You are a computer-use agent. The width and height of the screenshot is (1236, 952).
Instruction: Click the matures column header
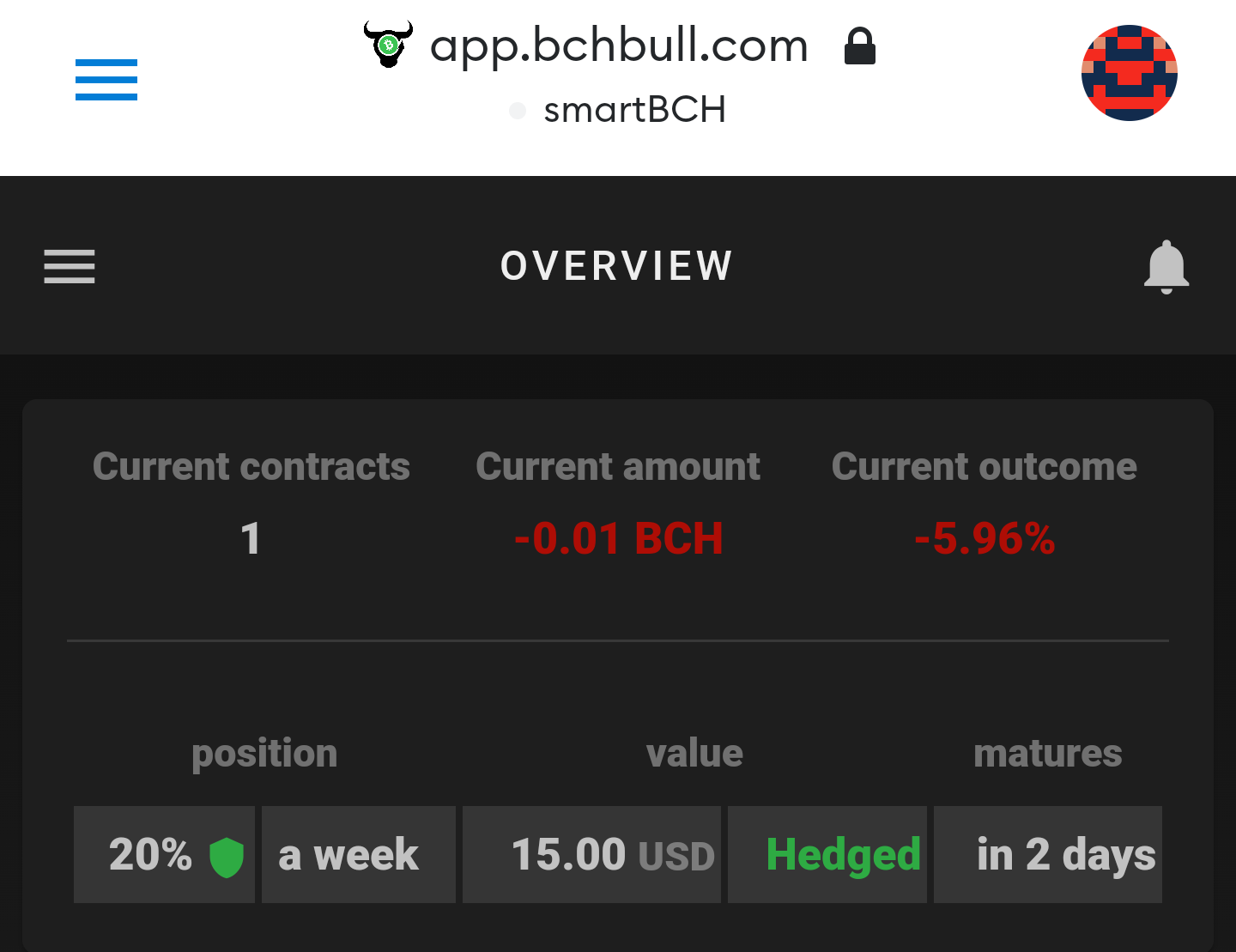point(1048,754)
